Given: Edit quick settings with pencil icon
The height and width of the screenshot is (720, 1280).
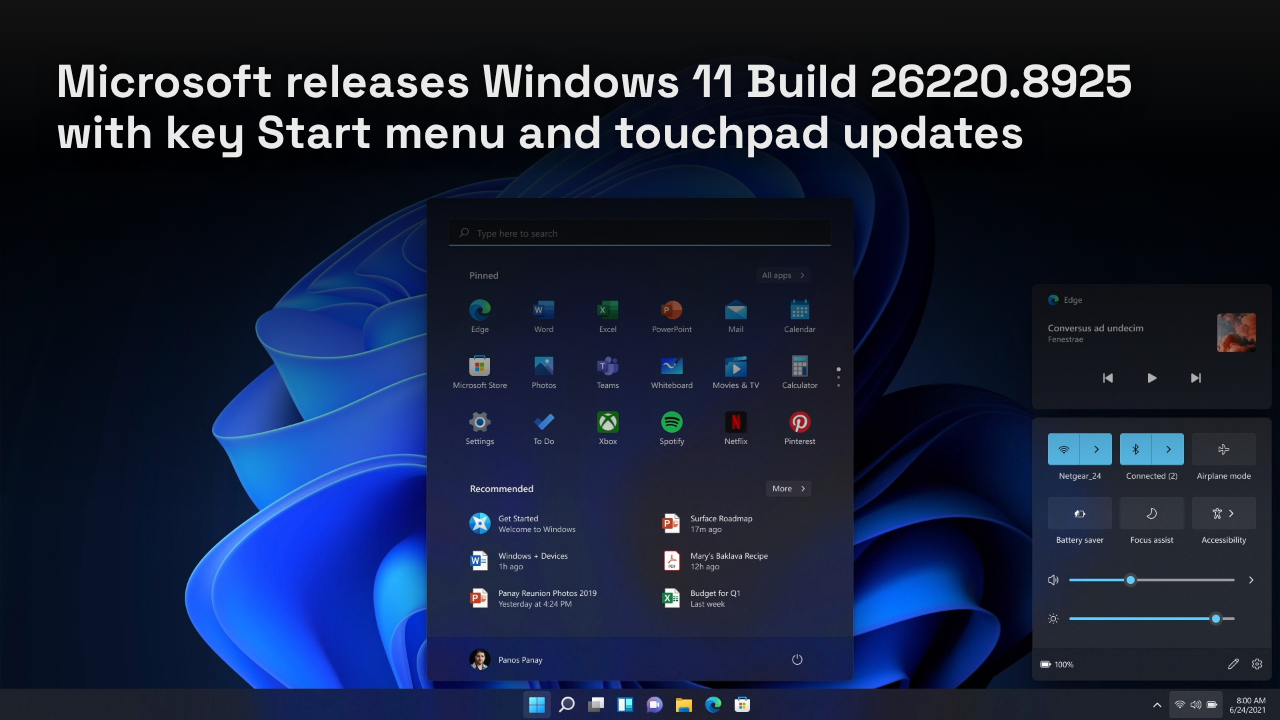Looking at the screenshot, I should 1233,664.
